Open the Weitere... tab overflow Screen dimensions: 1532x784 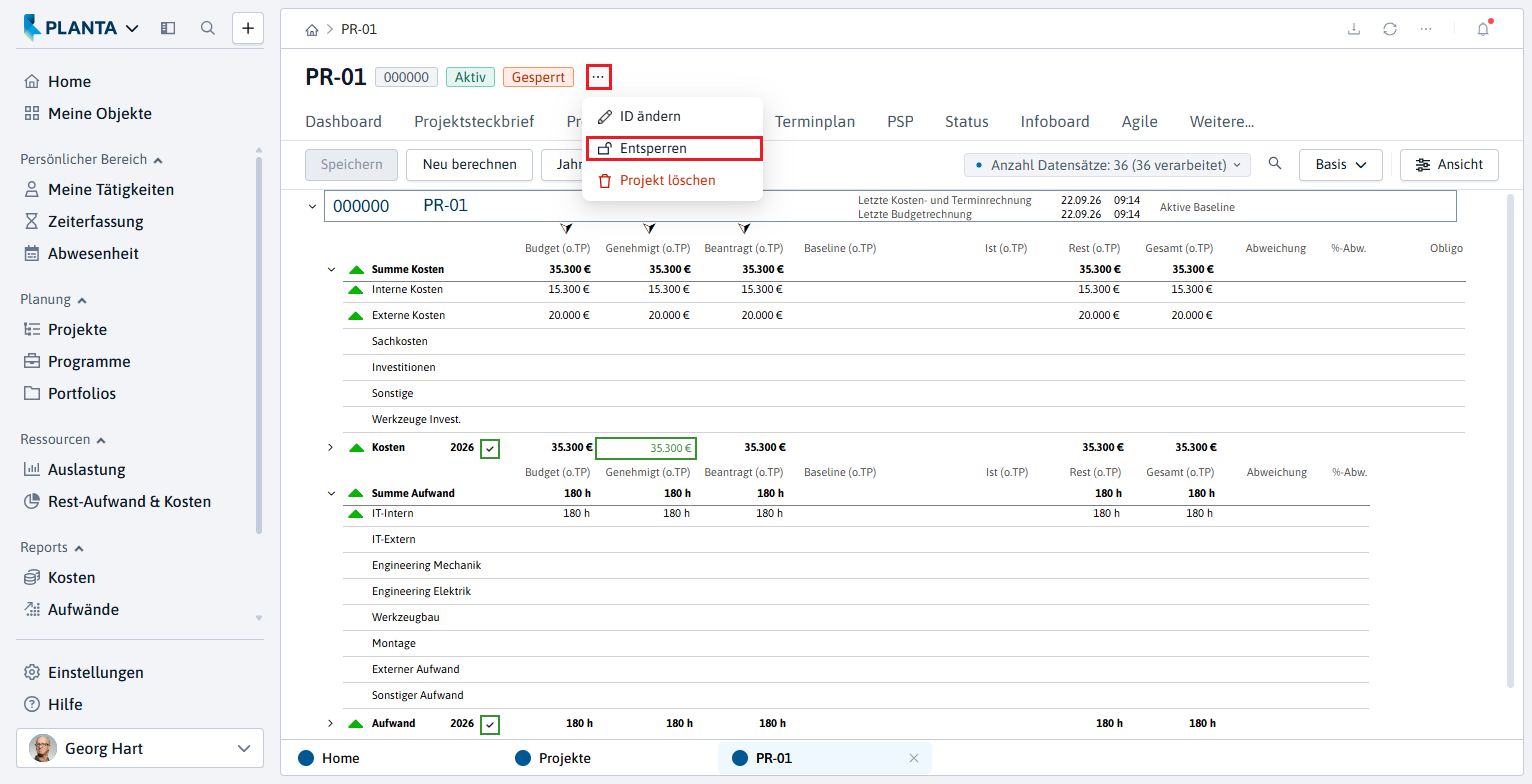click(x=1222, y=122)
